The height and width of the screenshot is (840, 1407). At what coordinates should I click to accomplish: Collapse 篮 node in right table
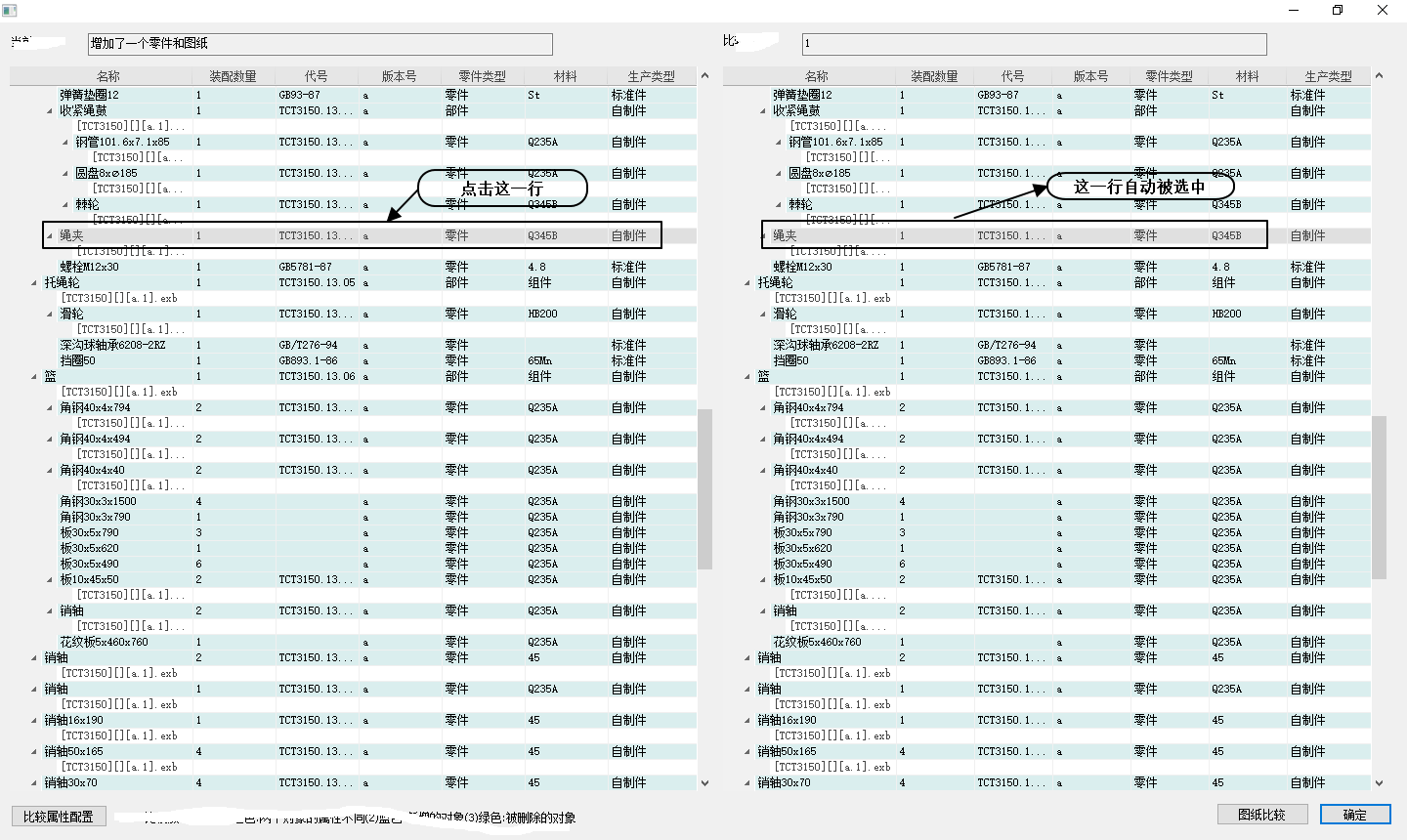pyautogui.click(x=748, y=377)
